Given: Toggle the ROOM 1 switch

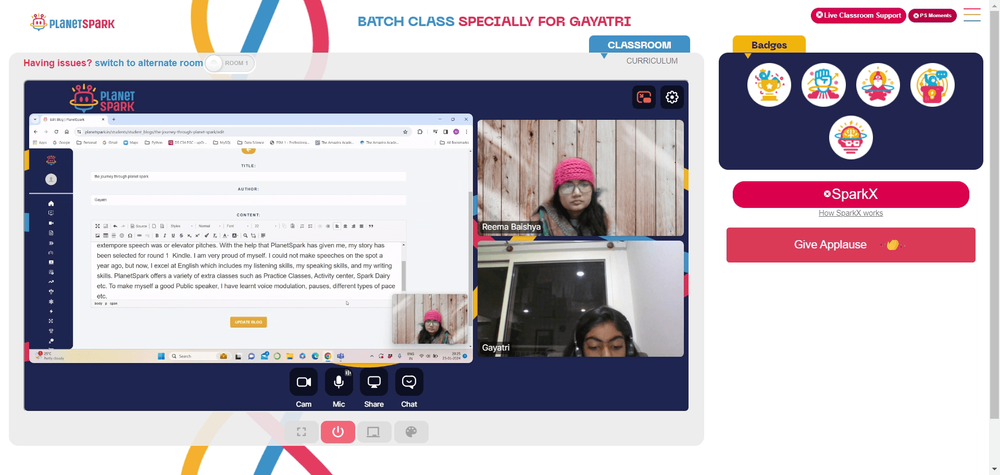Looking at the screenshot, I should pyautogui.click(x=230, y=63).
